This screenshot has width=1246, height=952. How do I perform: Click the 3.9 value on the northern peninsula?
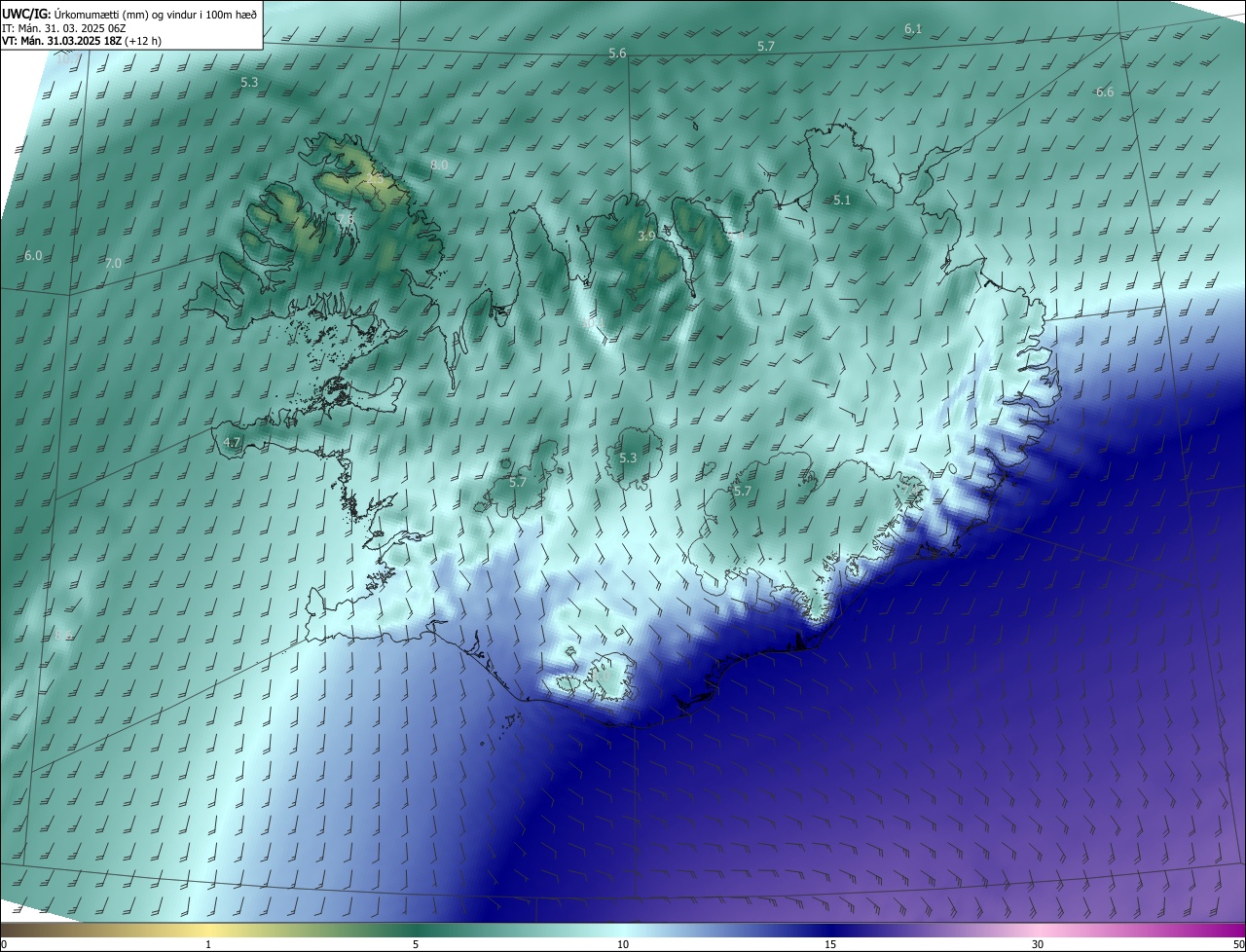[646, 237]
